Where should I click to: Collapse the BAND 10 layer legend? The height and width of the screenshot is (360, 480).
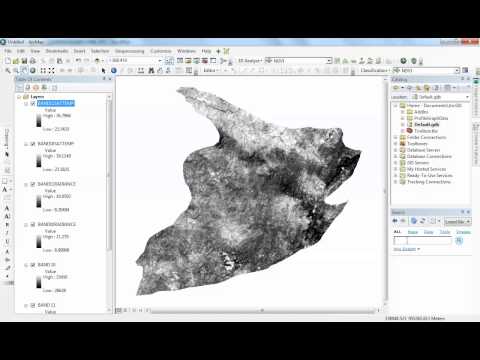26,265
